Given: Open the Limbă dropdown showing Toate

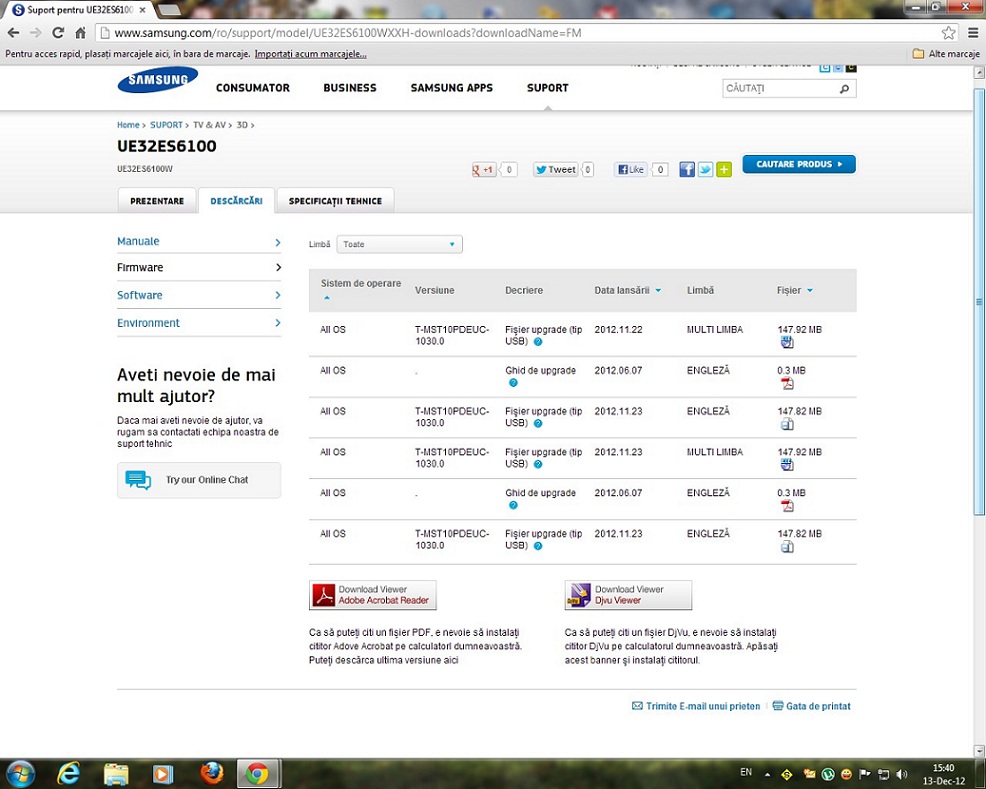Looking at the screenshot, I should click(400, 244).
